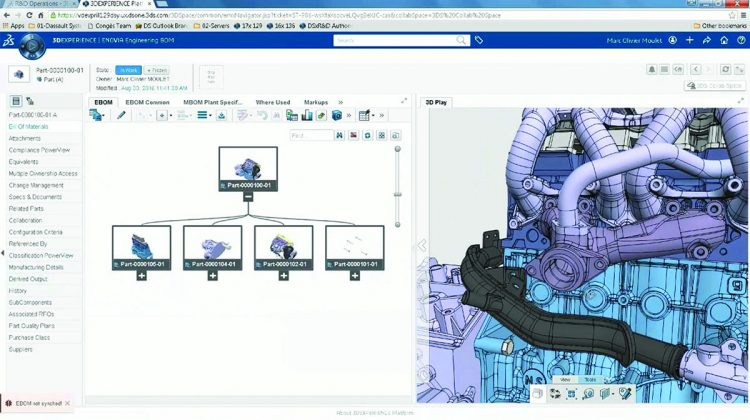Click the plus add icon in header
This screenshot has height=420, width=750.
click(x=690, y=40)
